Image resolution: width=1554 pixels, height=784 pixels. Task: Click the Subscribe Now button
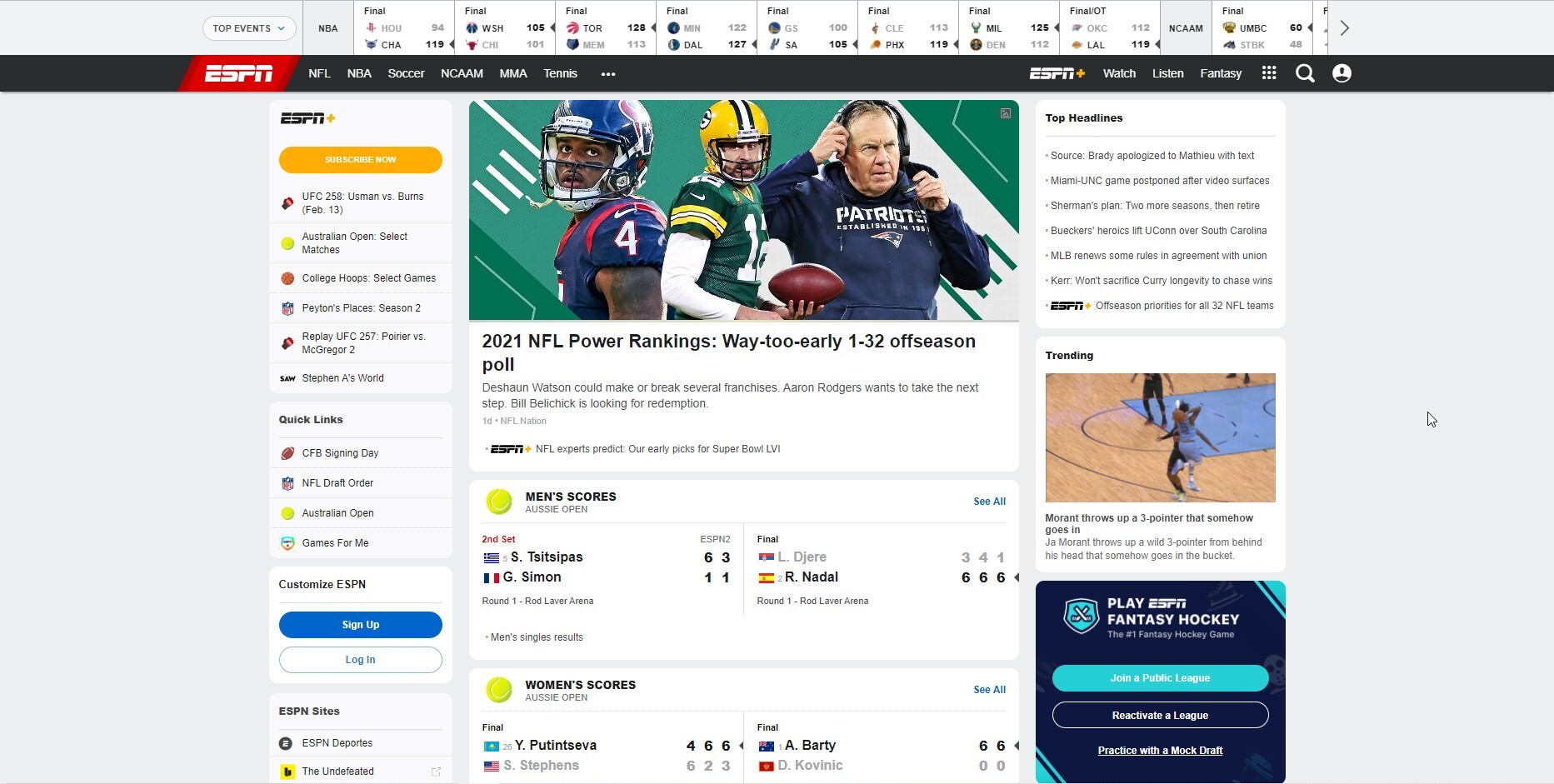click(x=360, y=160)
